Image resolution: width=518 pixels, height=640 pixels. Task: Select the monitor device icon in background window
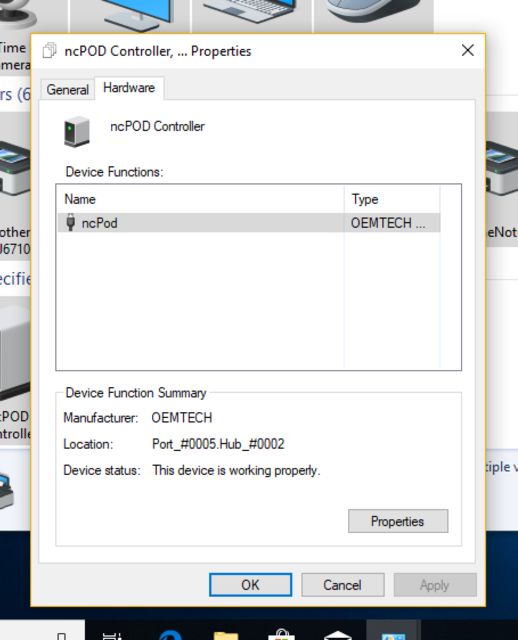coord(139,14)
